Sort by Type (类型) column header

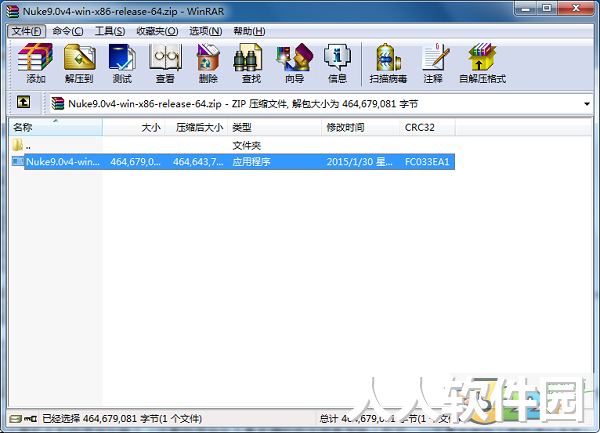pyautogui.click(x=275, y=127)
